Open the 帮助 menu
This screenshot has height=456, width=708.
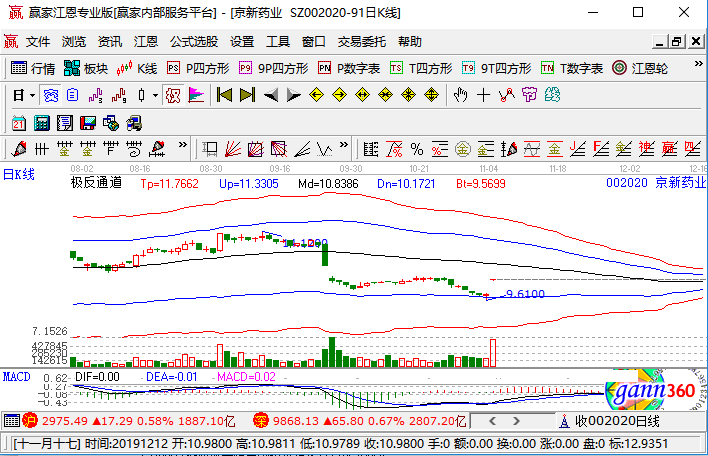coord(410,42)
